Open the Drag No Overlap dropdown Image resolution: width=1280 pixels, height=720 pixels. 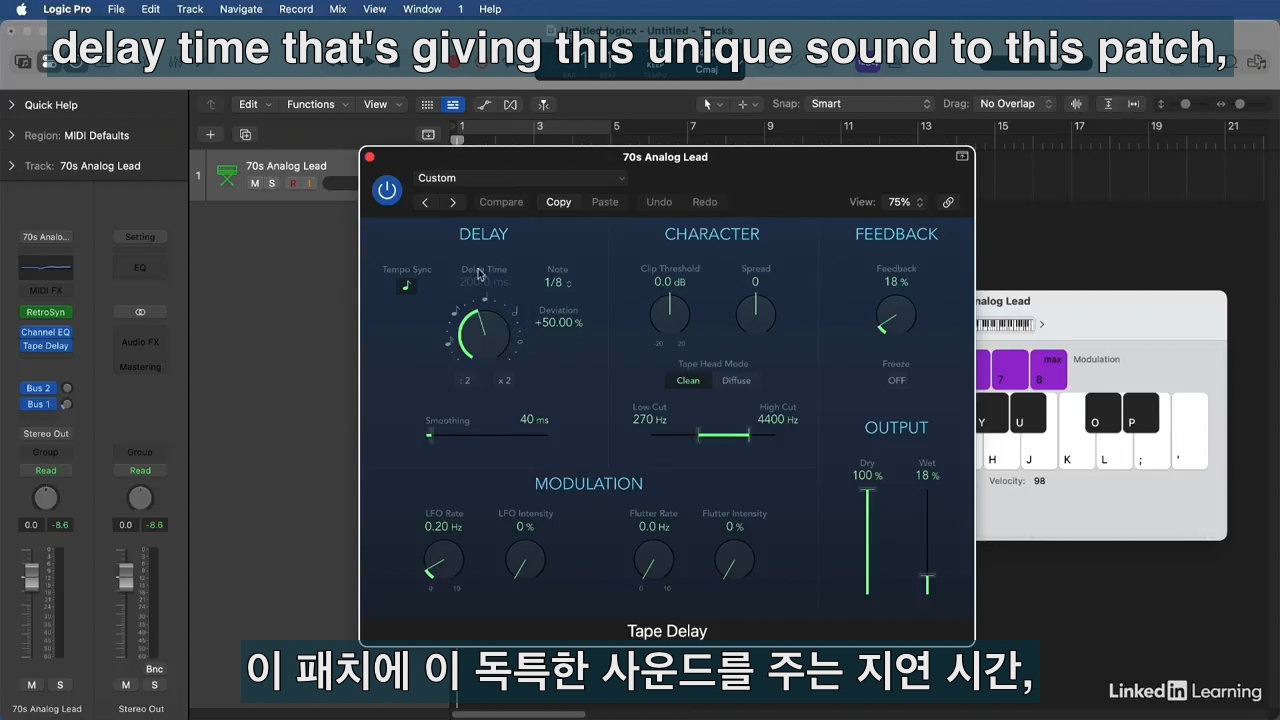coord(1017,104)
